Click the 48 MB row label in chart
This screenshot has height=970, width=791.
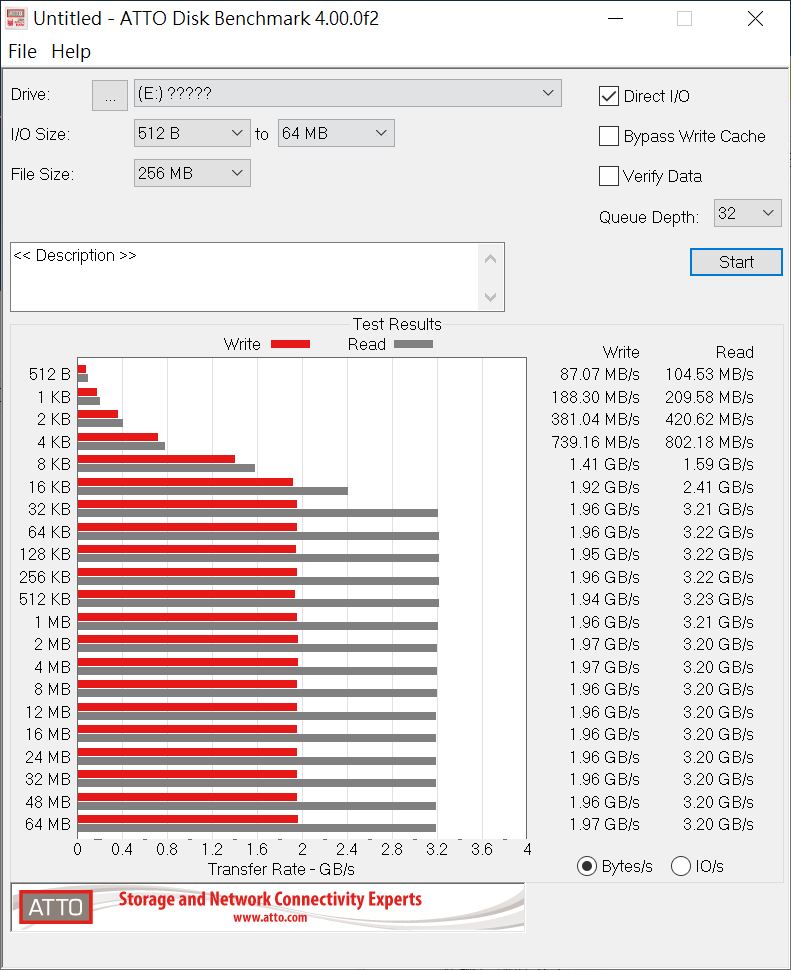48,802
